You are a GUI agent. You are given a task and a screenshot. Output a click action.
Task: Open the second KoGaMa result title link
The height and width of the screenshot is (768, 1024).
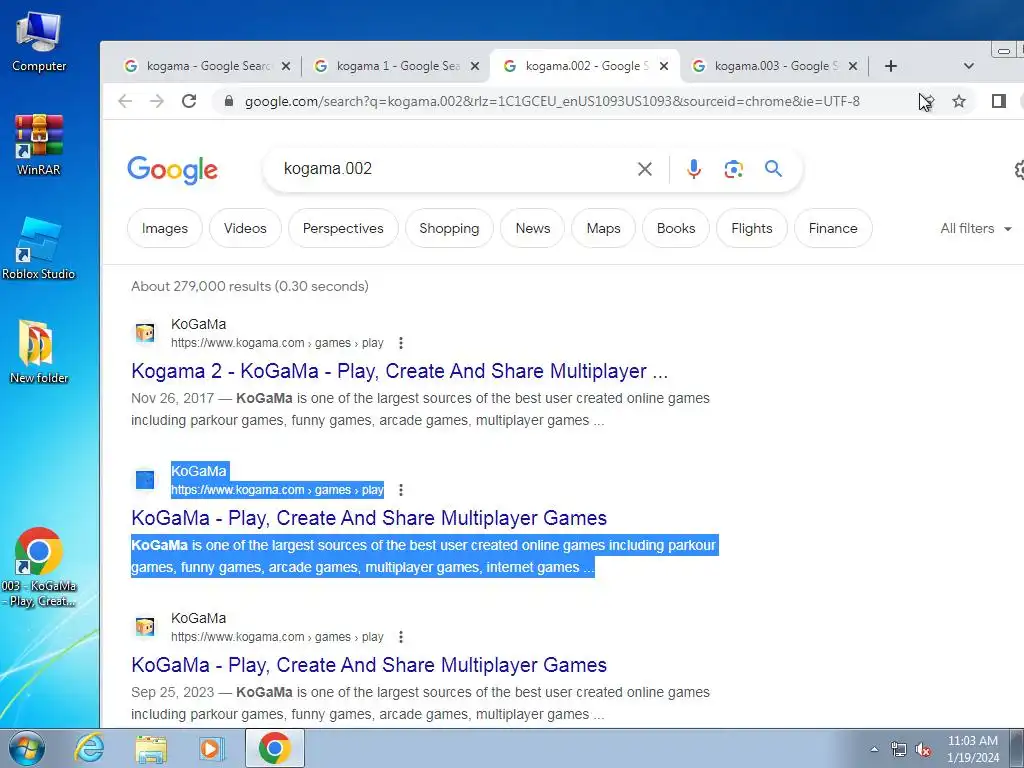click(x=369, y=518)
